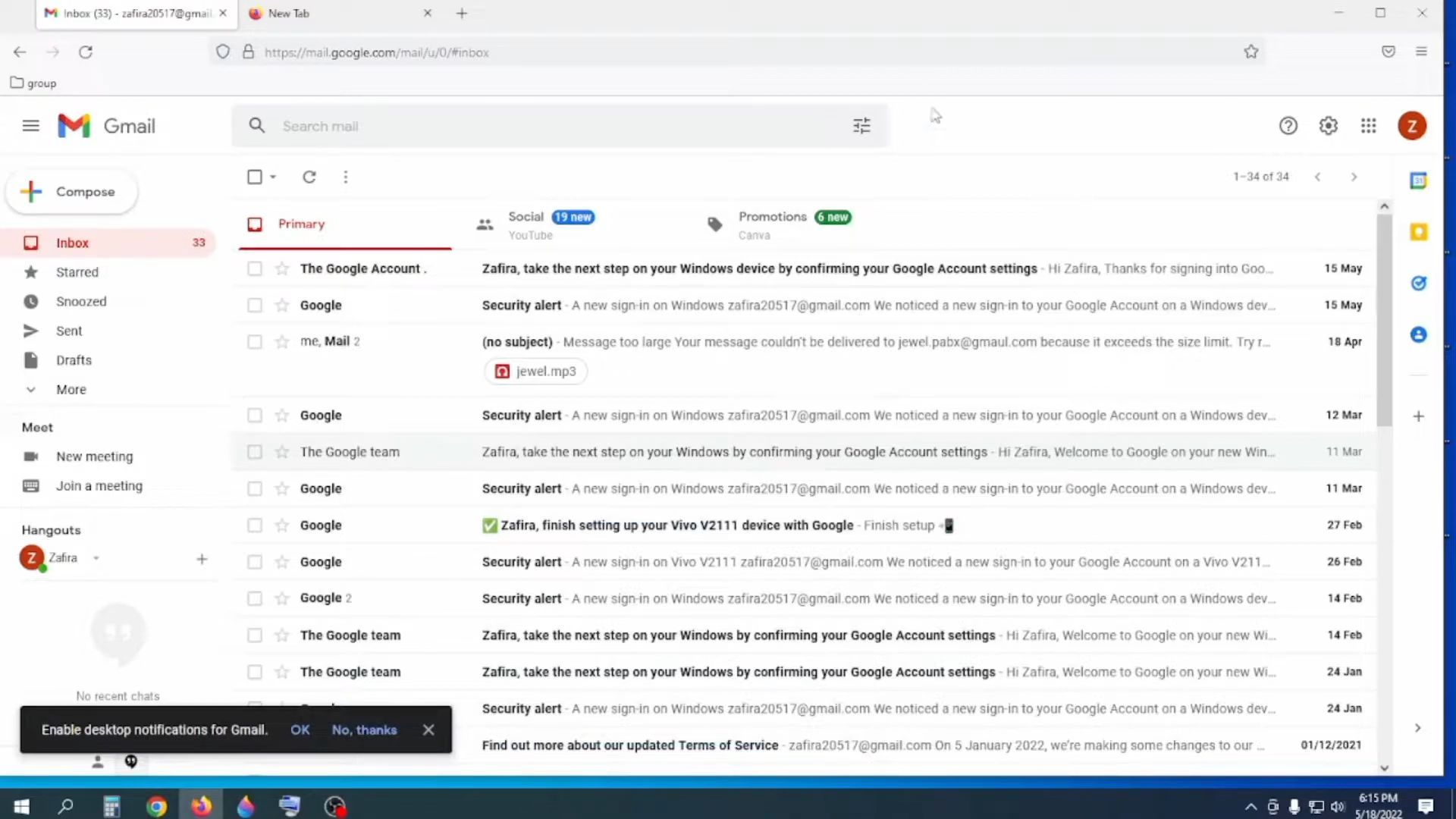
Task: Open the Snoozed folder
Action: tap(80, 302)
